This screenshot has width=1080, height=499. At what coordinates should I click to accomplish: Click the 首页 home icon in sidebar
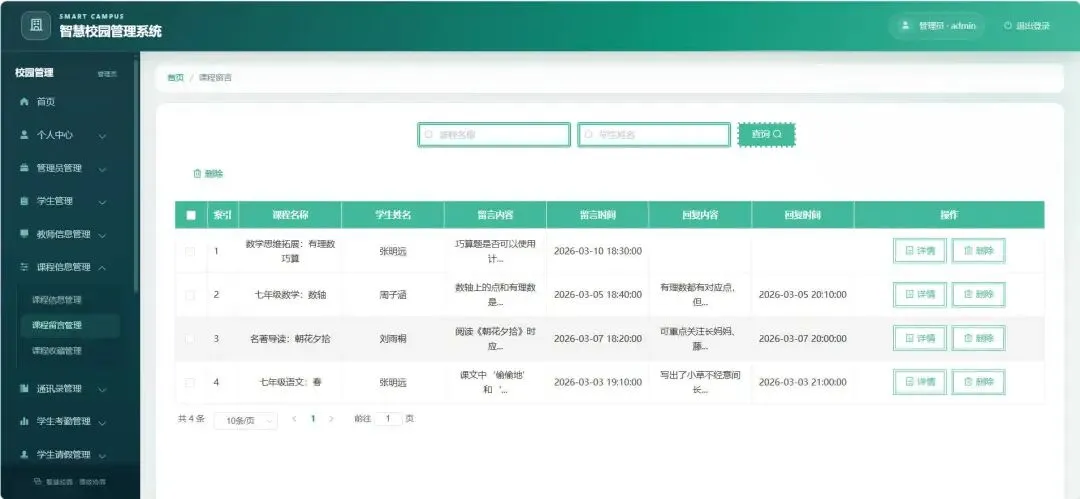24,102
